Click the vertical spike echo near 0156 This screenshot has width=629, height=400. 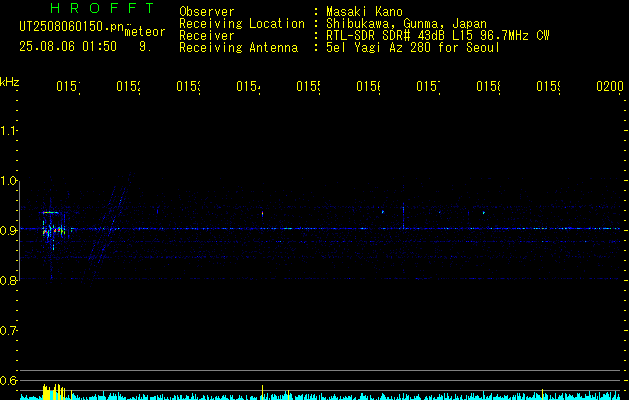point(404,215)
